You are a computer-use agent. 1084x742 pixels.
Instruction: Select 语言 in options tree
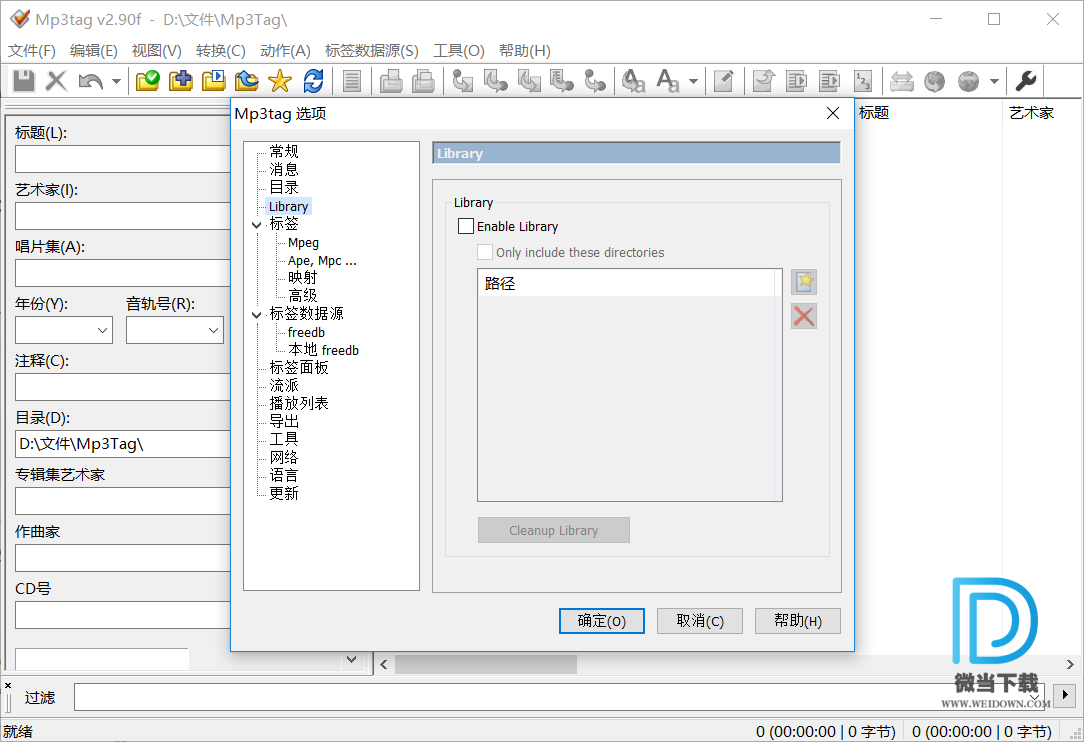pos(284,475)
